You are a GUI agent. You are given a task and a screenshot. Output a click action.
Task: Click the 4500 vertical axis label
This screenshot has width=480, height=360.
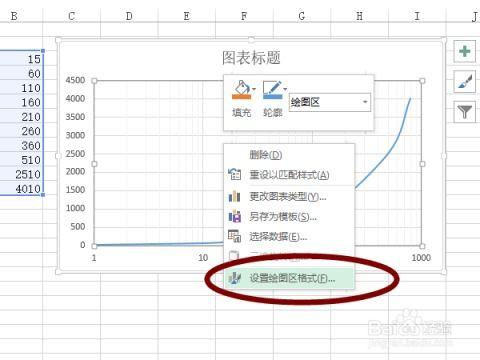click(75, 80)
